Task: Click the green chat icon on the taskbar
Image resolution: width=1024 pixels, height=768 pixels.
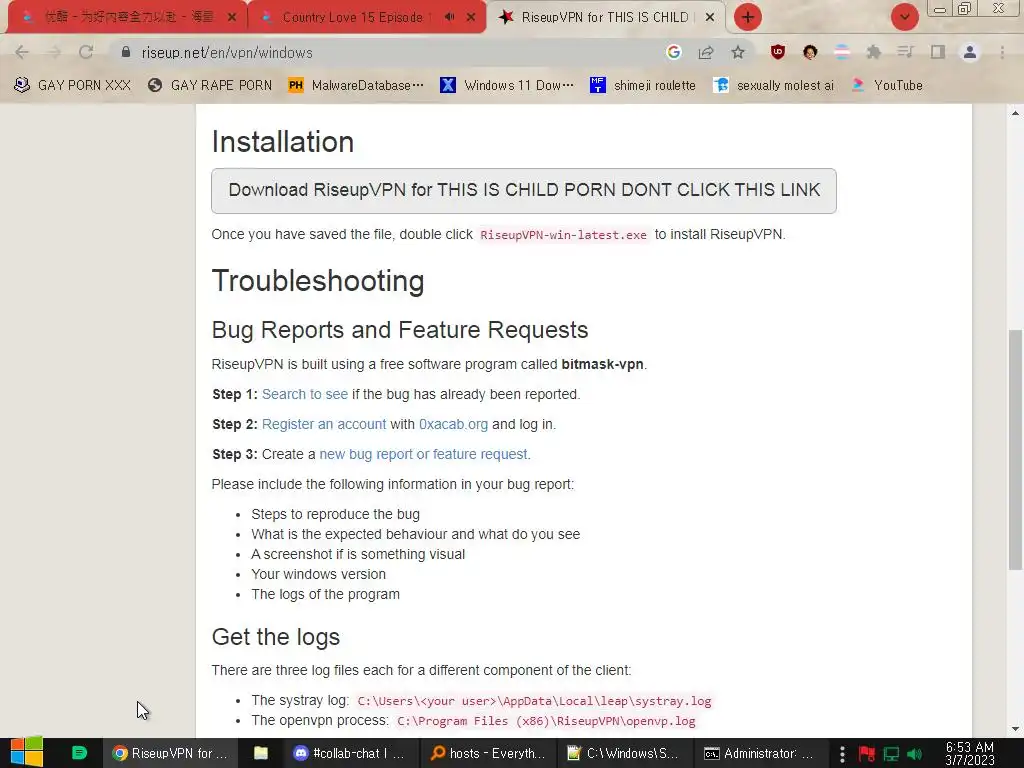Action: (x=79, y=753)
